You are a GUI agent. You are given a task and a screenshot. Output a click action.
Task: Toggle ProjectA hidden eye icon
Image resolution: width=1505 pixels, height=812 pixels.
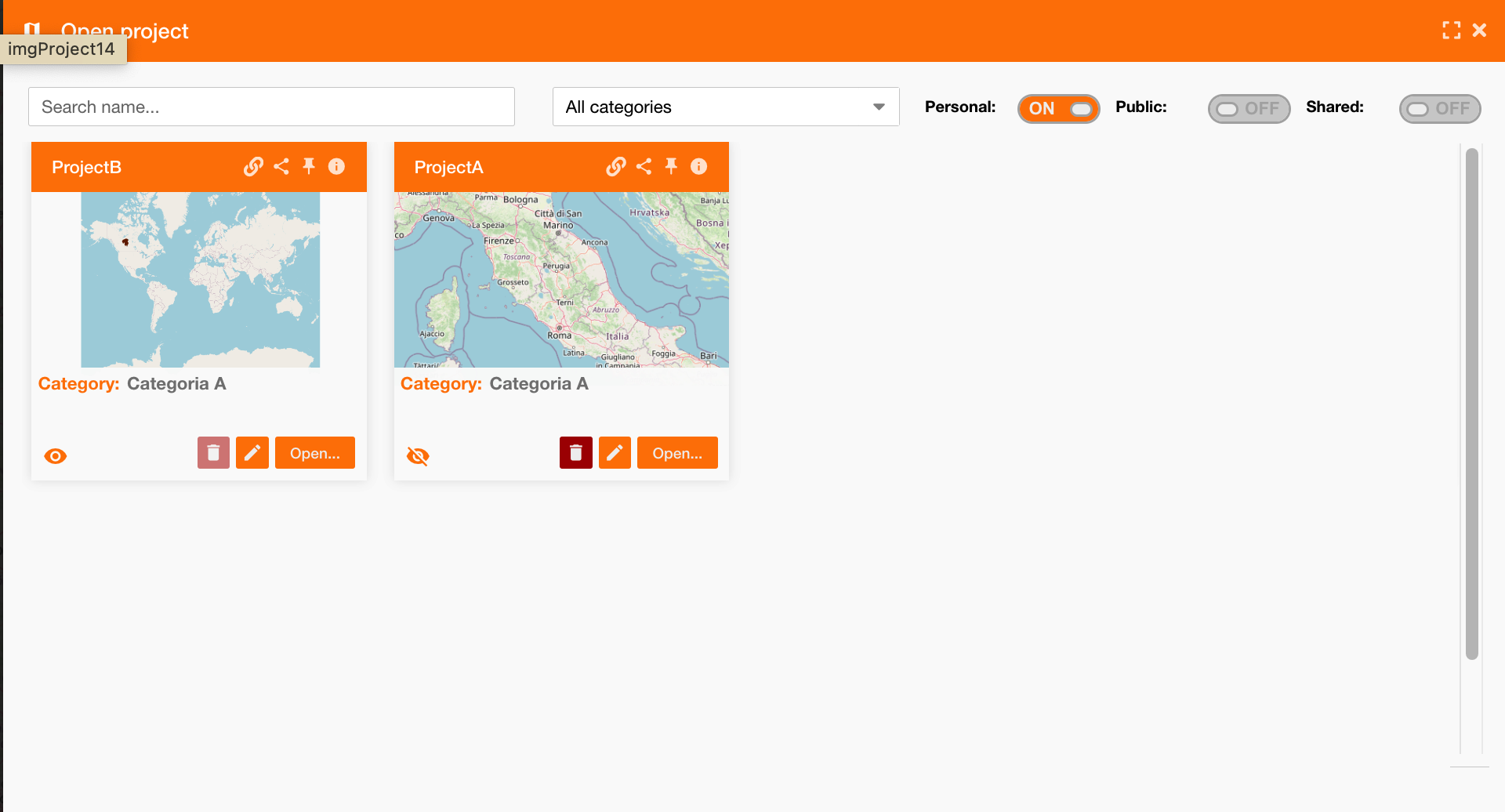pyautogui.click(x=418, y=456)
